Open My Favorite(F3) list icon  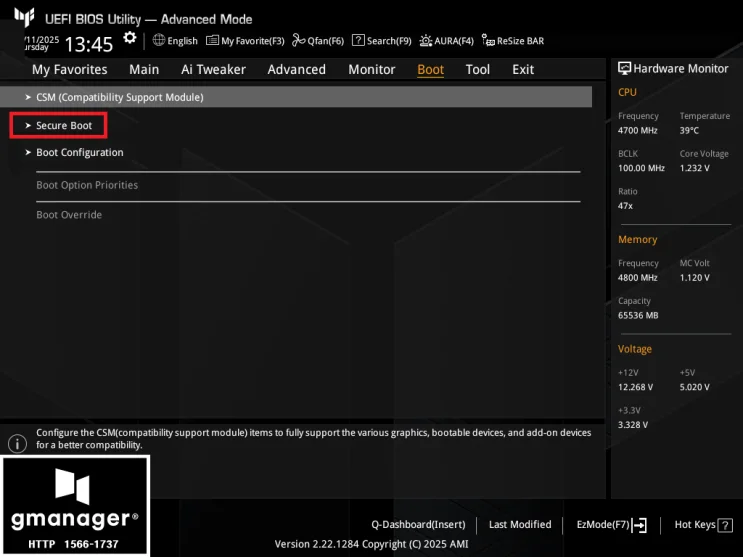click(212, 40)
